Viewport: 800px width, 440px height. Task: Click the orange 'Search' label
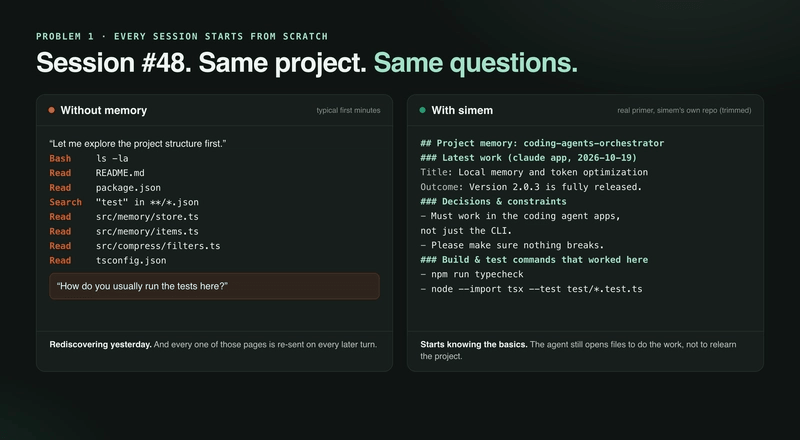pyautogui.click(x=65, y=202)
